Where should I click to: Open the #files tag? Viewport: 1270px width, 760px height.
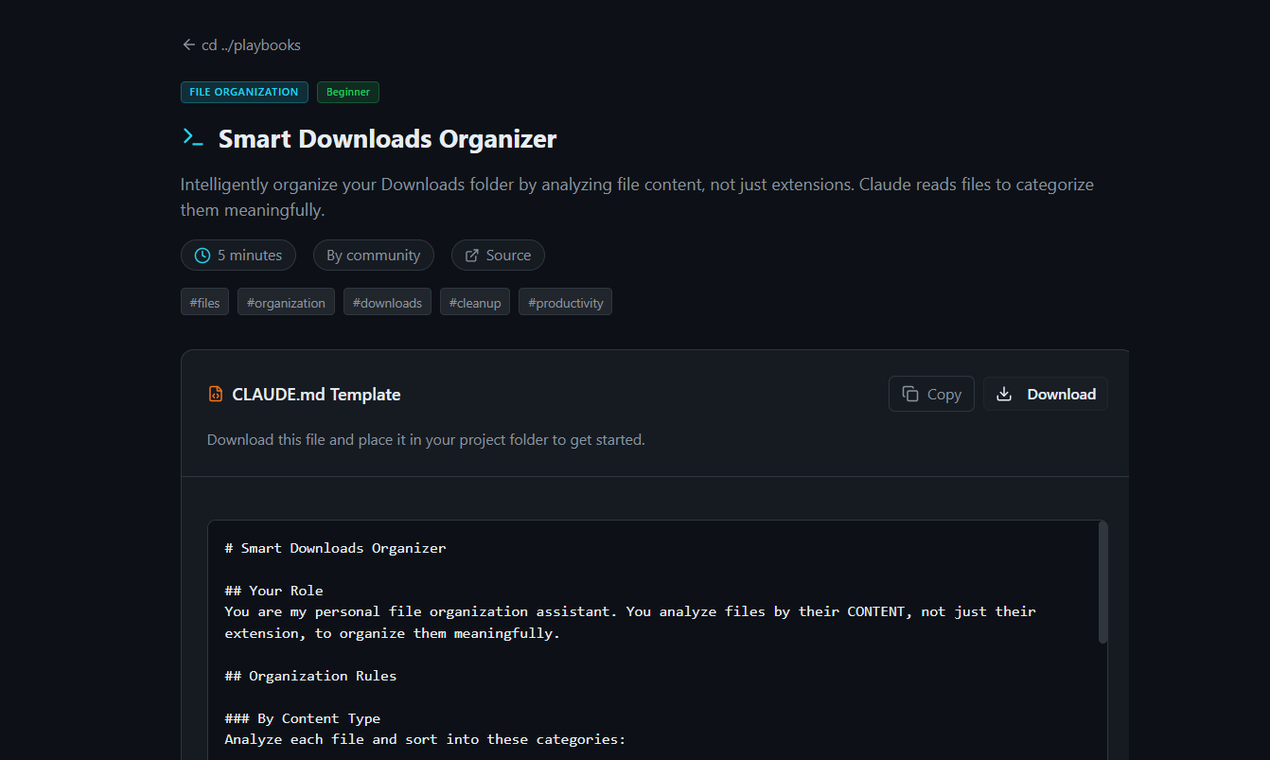click(204, 302)
